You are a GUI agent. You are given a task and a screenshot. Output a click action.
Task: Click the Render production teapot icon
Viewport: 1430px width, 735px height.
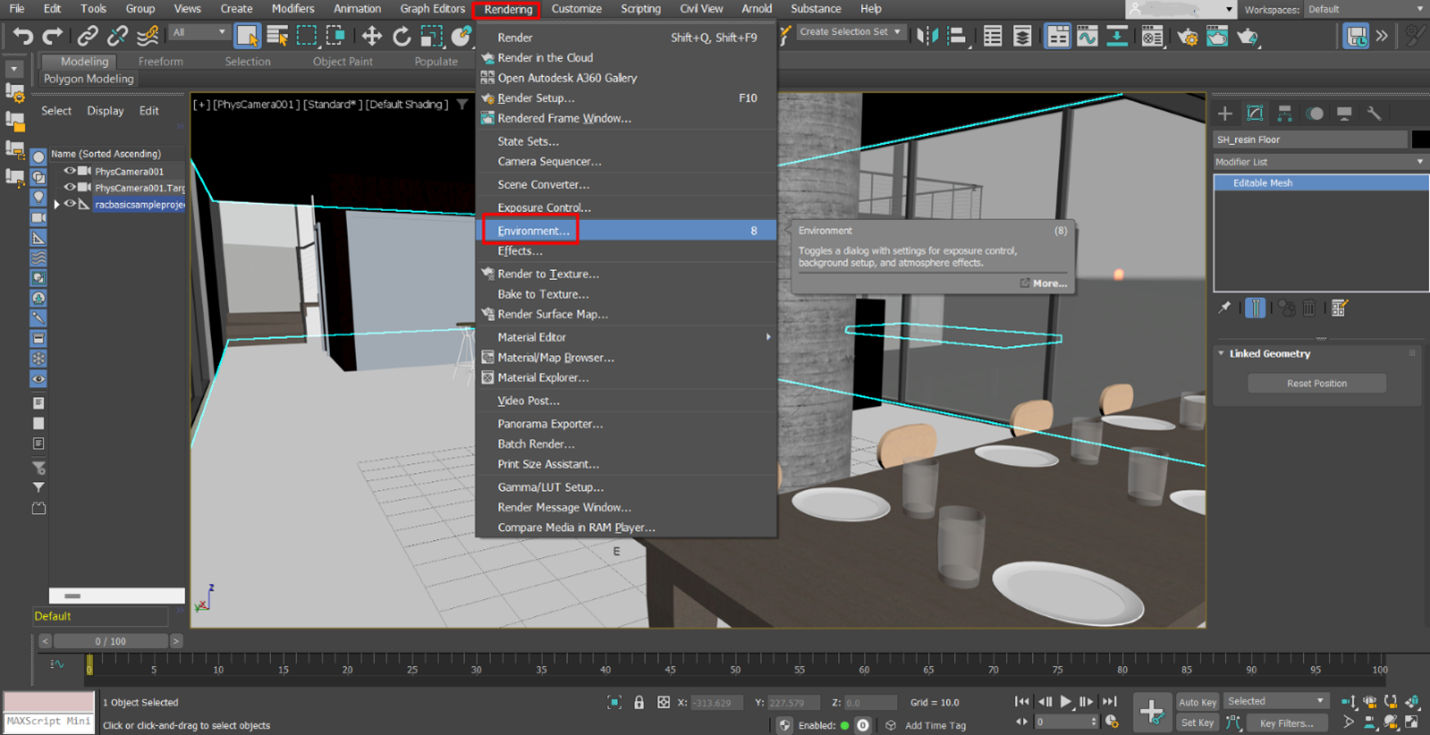pos(1246,37)
